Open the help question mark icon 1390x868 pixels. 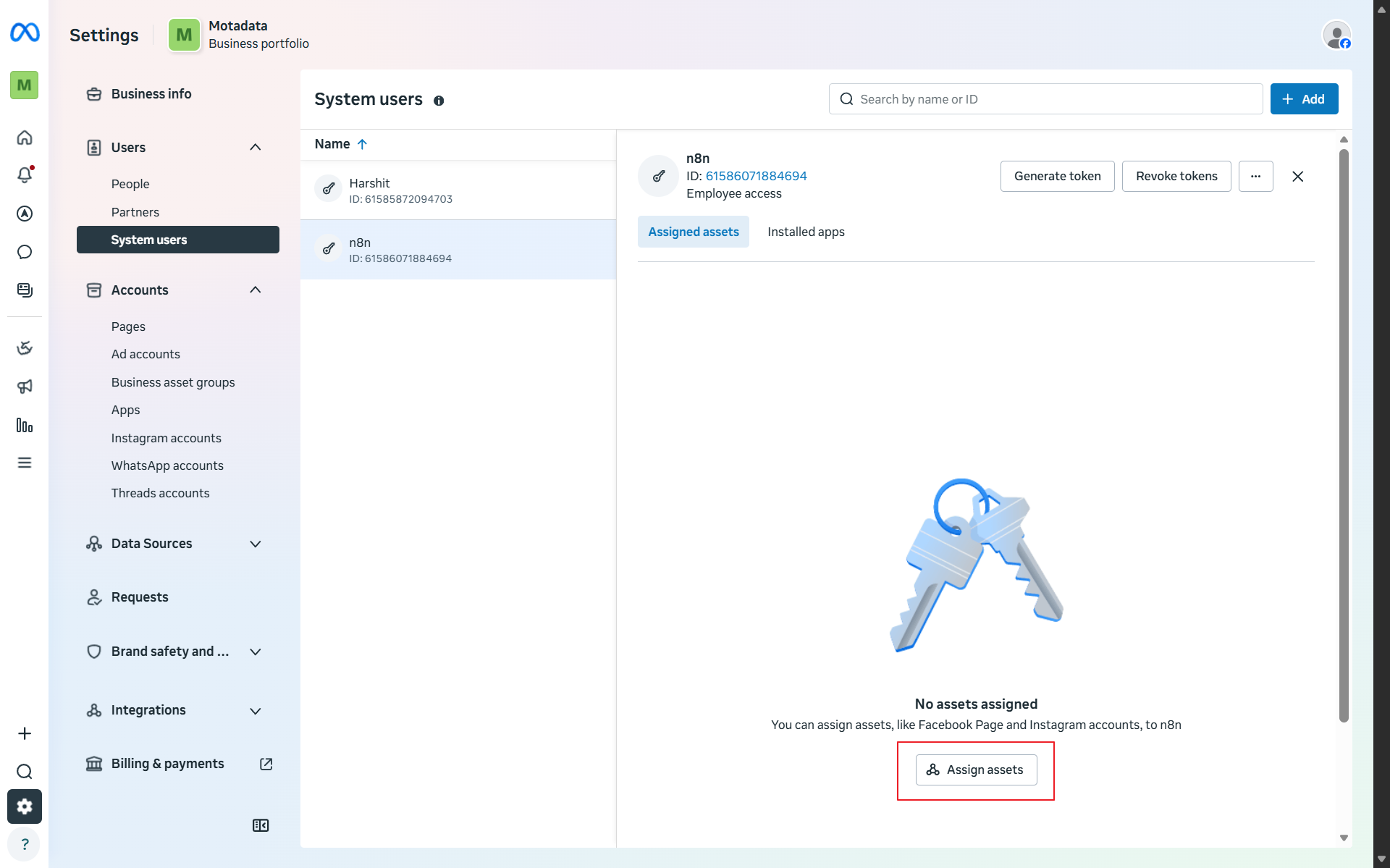pyautogui.click(x=25, y=844)
